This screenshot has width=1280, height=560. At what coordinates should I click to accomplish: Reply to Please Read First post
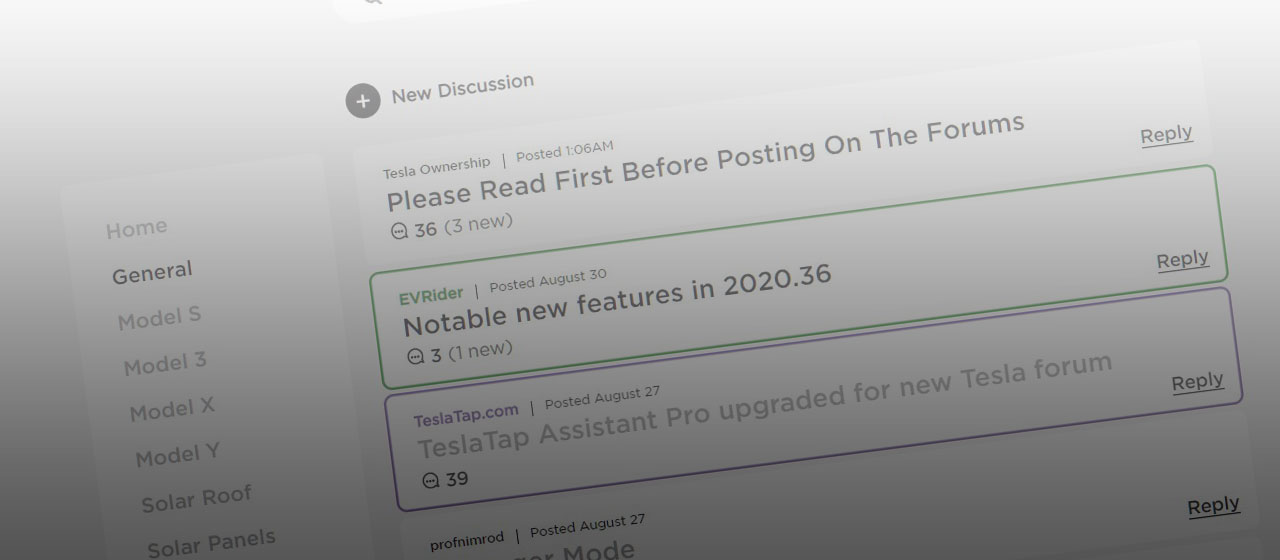click(x=1166, y=135)
